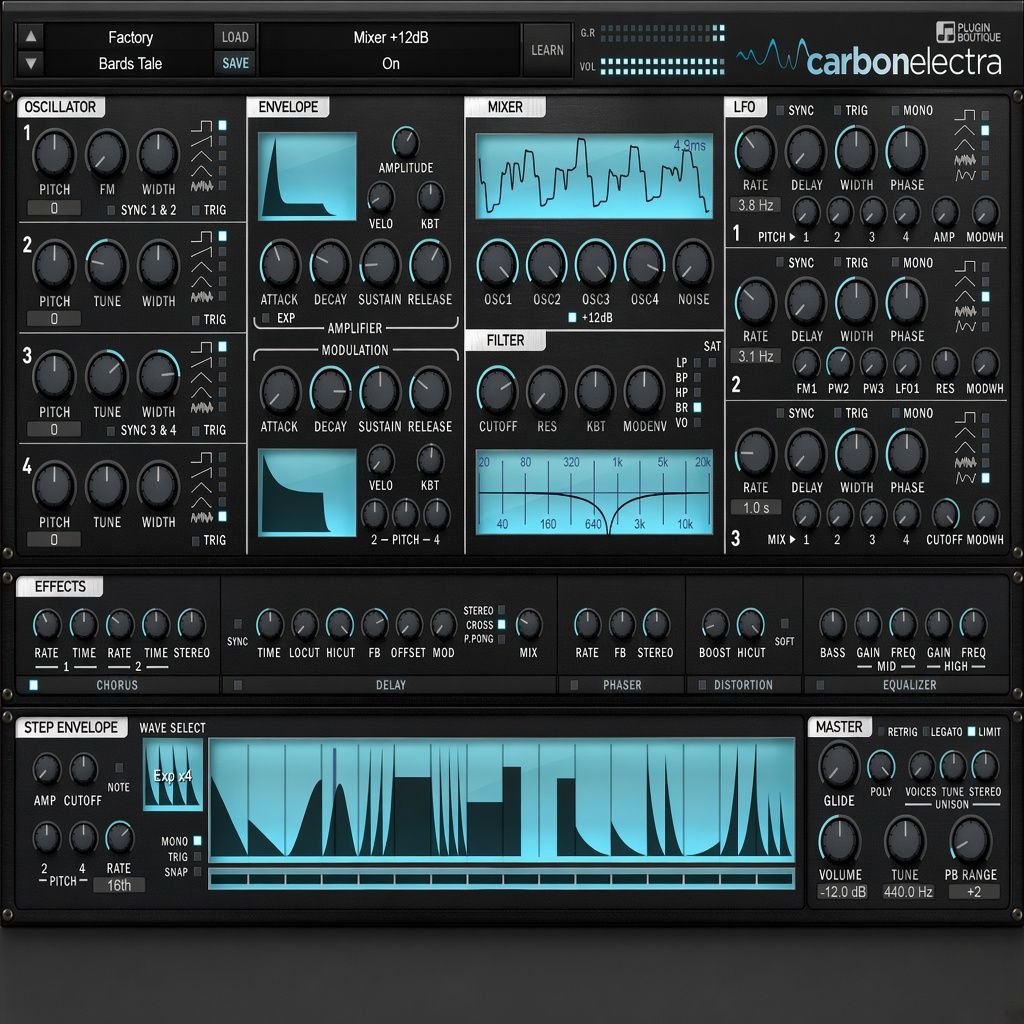Select HP filter type

[x=697, y=392]
